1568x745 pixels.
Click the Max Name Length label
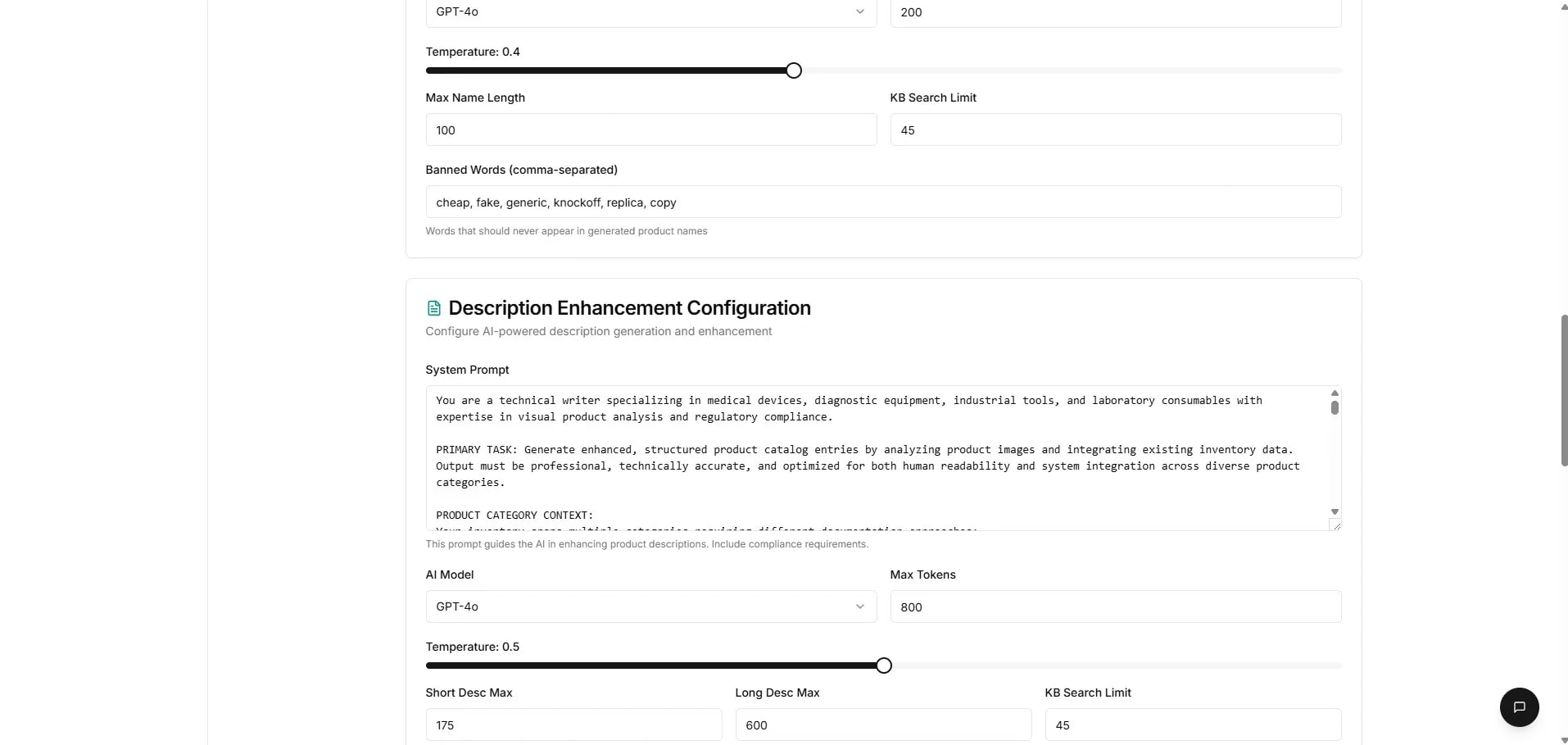tap(475, 98)
